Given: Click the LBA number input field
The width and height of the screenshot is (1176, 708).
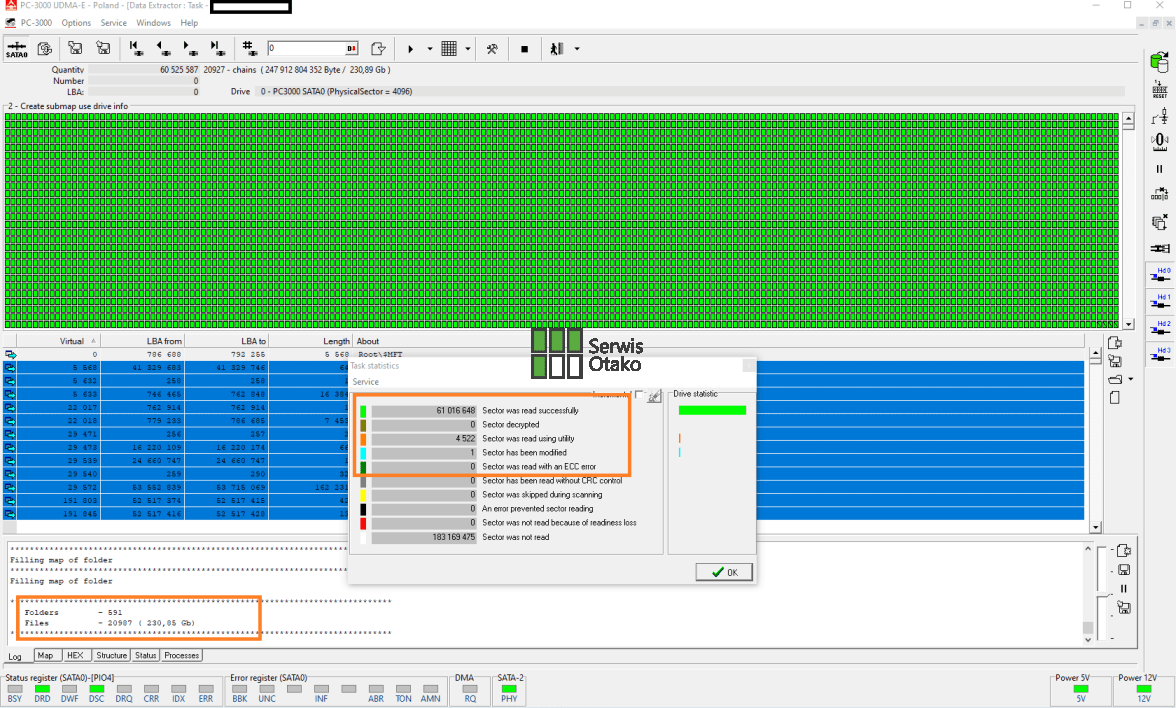Looking at the screenshot, I should click(306, 48).
